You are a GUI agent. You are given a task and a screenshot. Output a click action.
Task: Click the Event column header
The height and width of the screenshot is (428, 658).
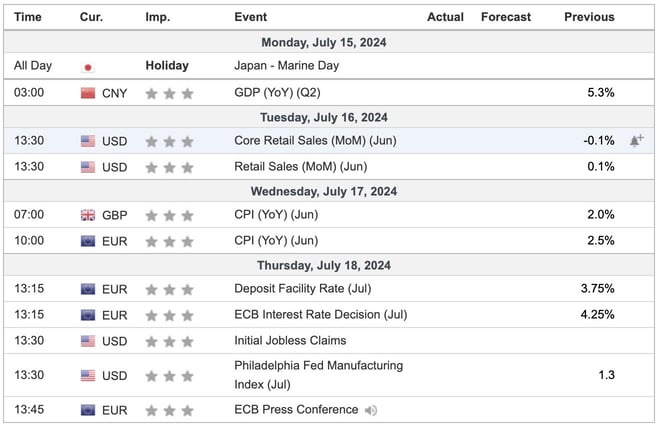pos(251,17)
